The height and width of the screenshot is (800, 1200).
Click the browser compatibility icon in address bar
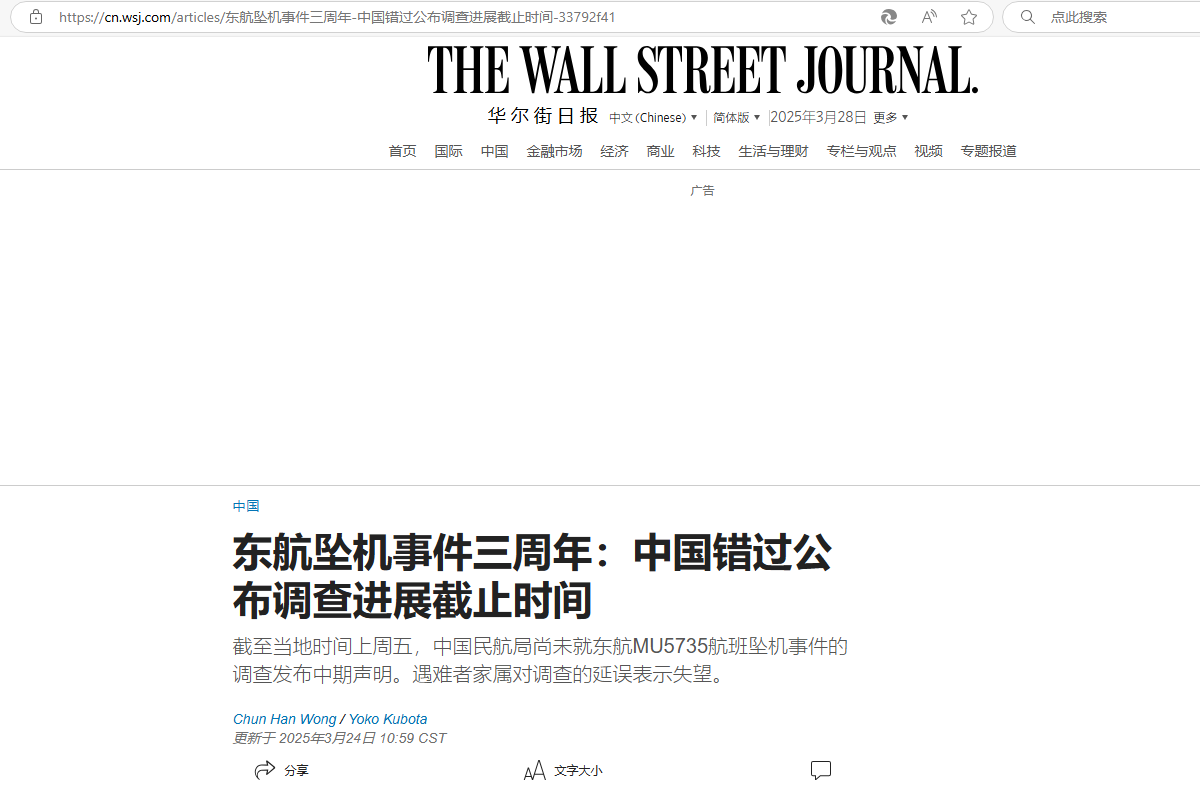(x=888, y=17)
